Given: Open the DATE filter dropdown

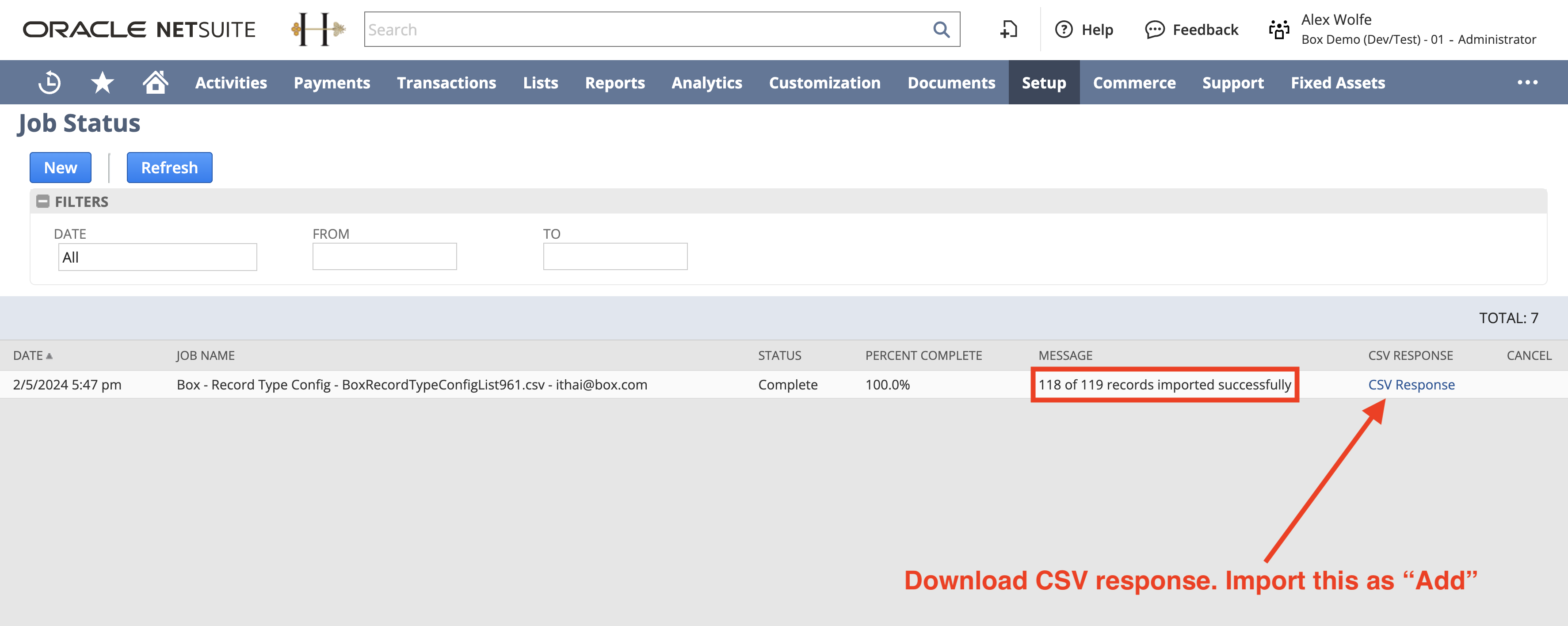Looking at the screenshot, I should click(157, 257).
